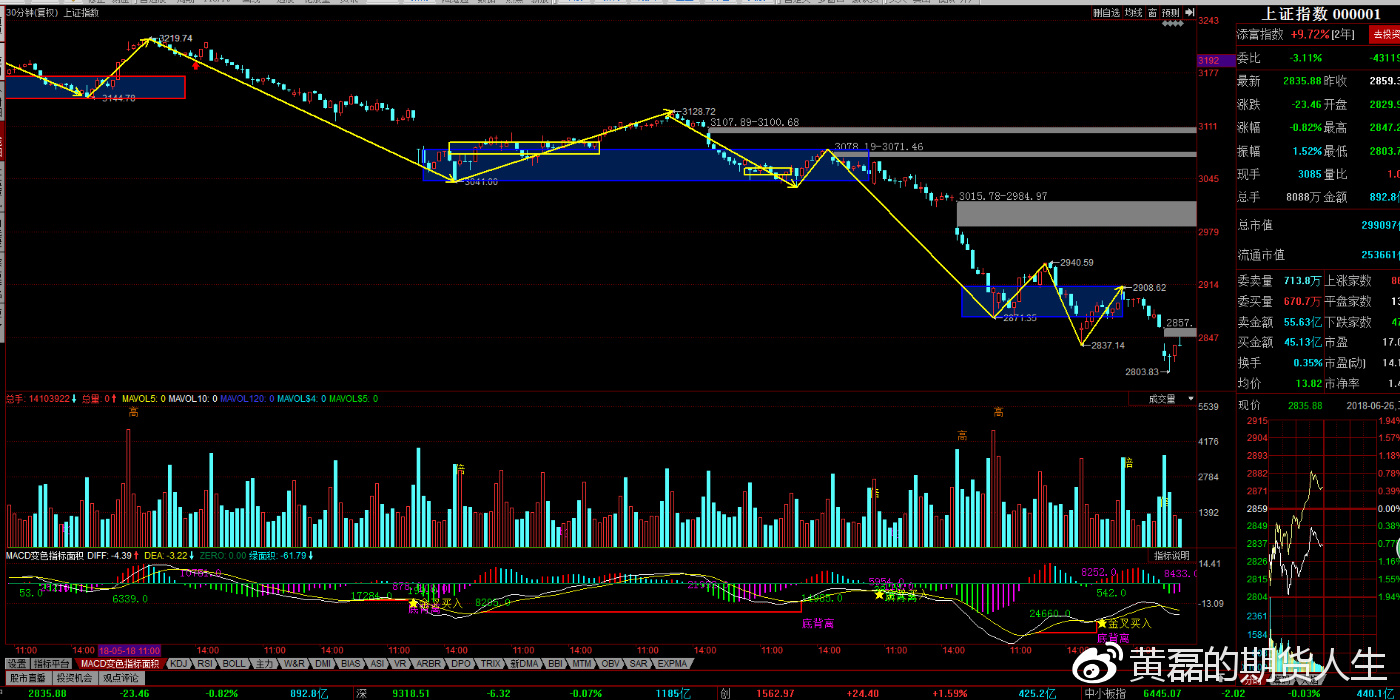Viewport: 1400px width, 700px height.
Task: Open the 指标平台 indicator platform
Action: coord(53,663)
